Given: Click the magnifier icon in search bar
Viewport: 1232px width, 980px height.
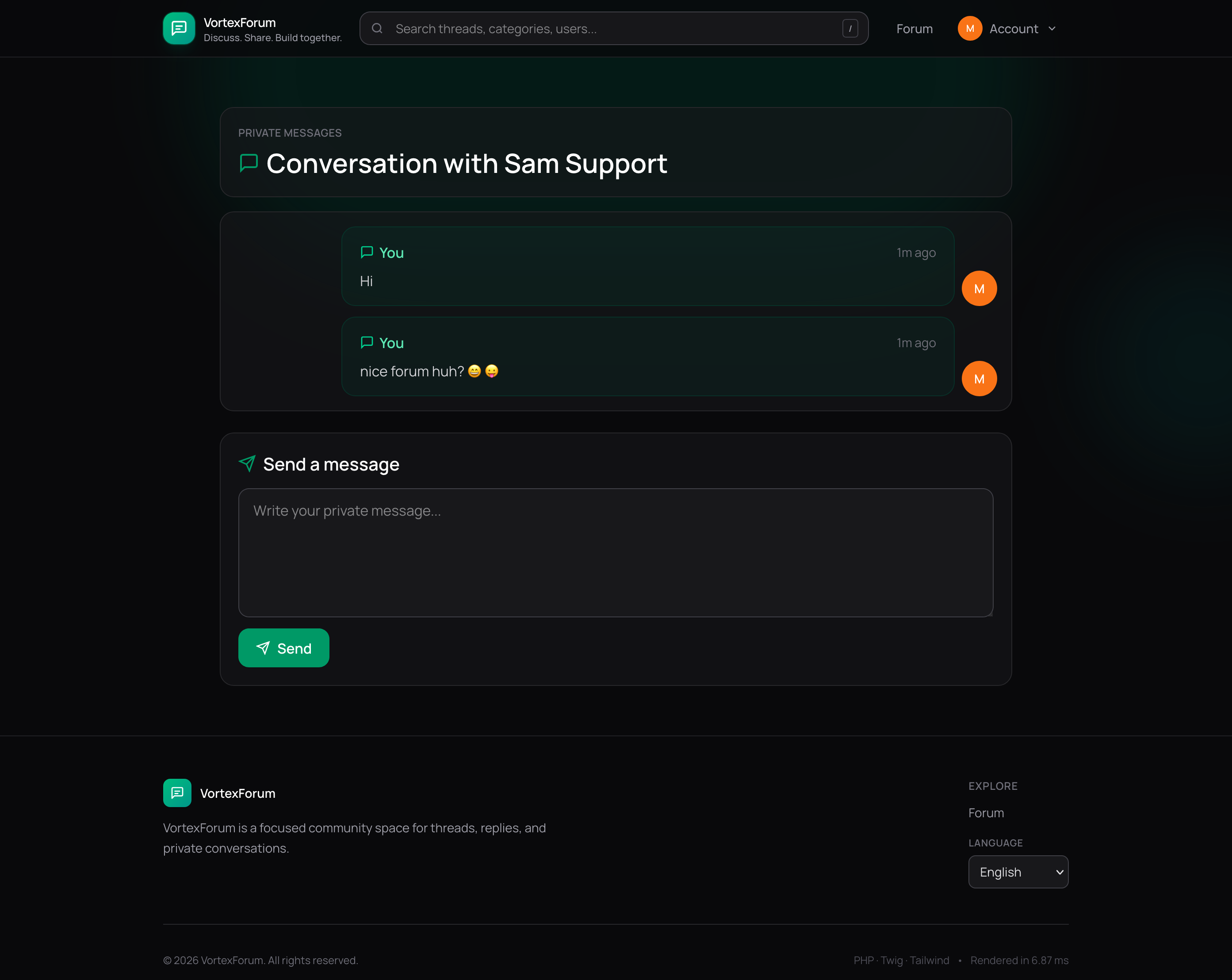Looking at the screenshot, I should click(x=377, y=28).
